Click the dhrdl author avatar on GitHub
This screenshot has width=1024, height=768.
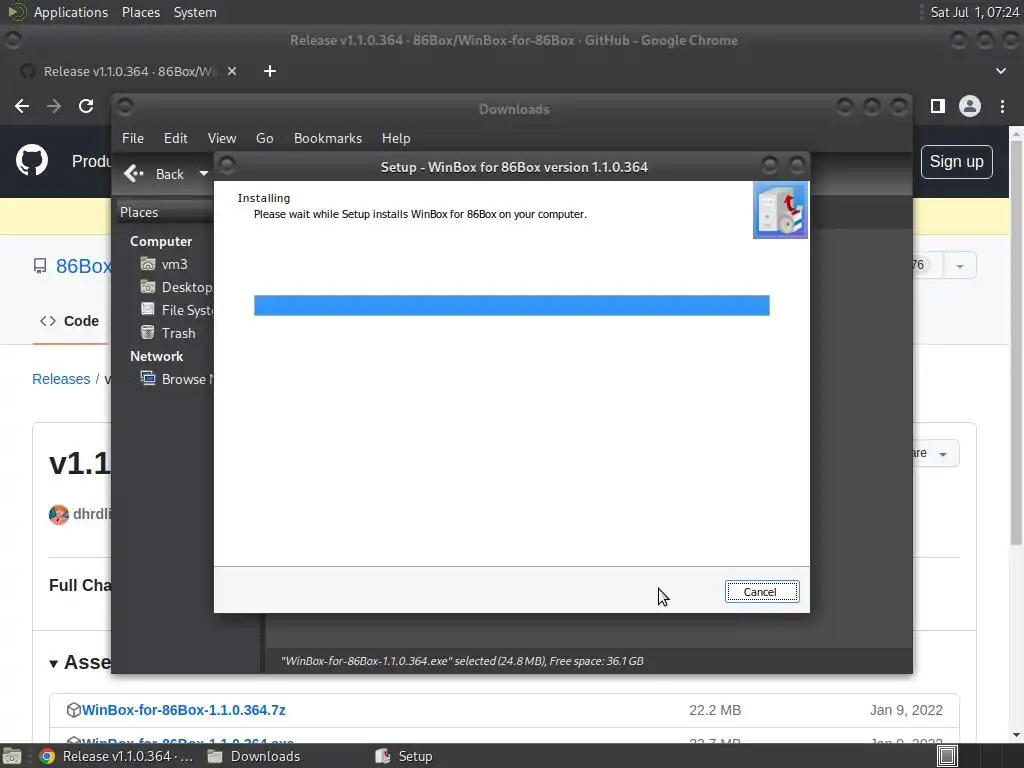click(59, 515)
